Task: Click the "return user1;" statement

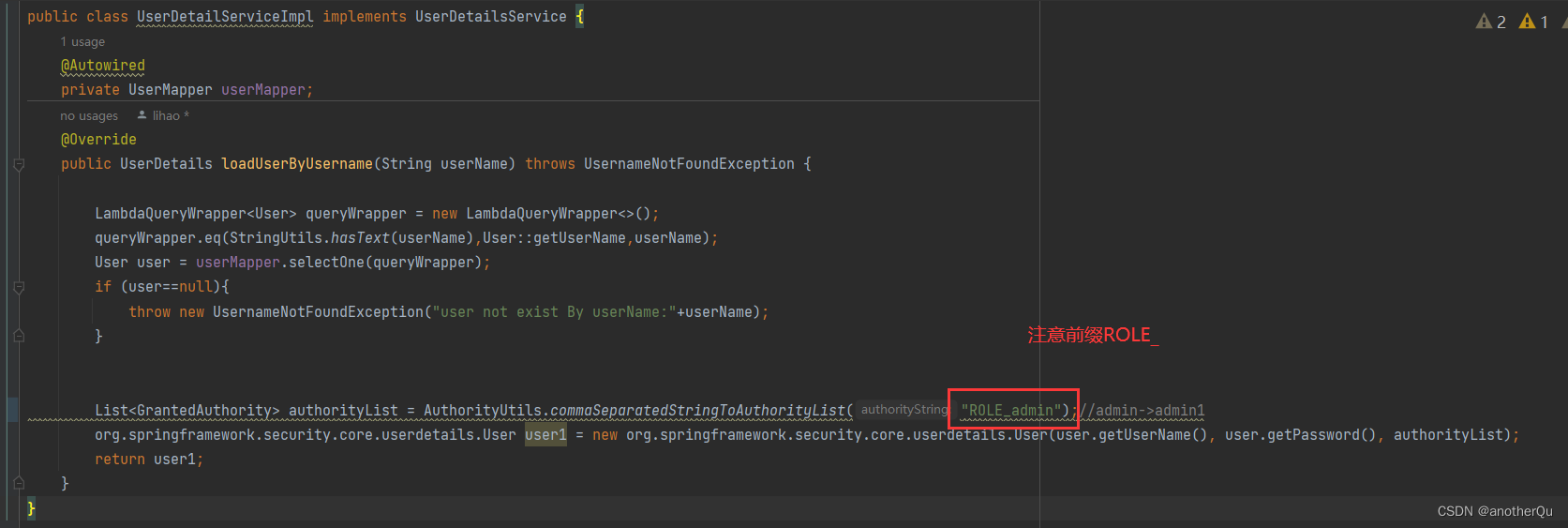Action: 149,460
